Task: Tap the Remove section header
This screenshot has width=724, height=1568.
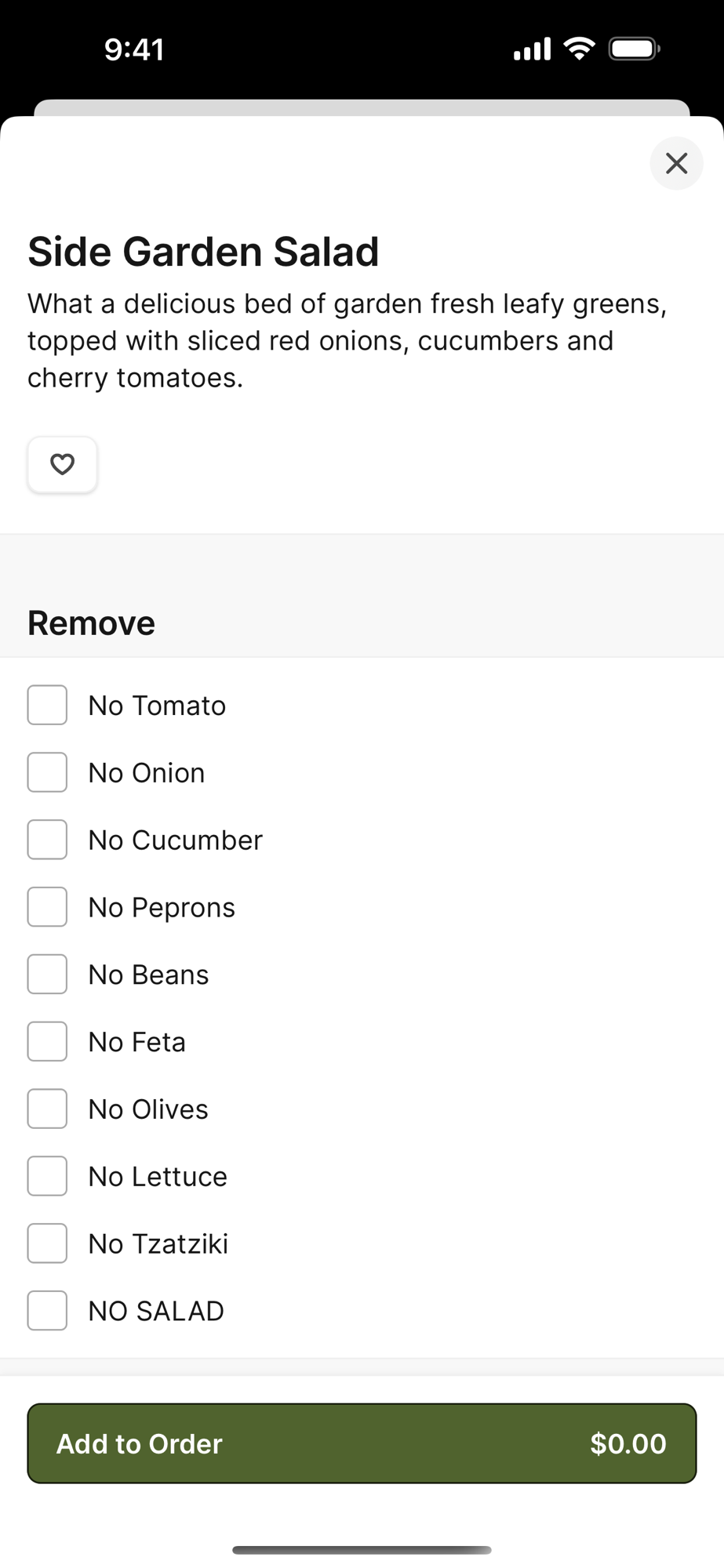Action: (x=92, y=623)
